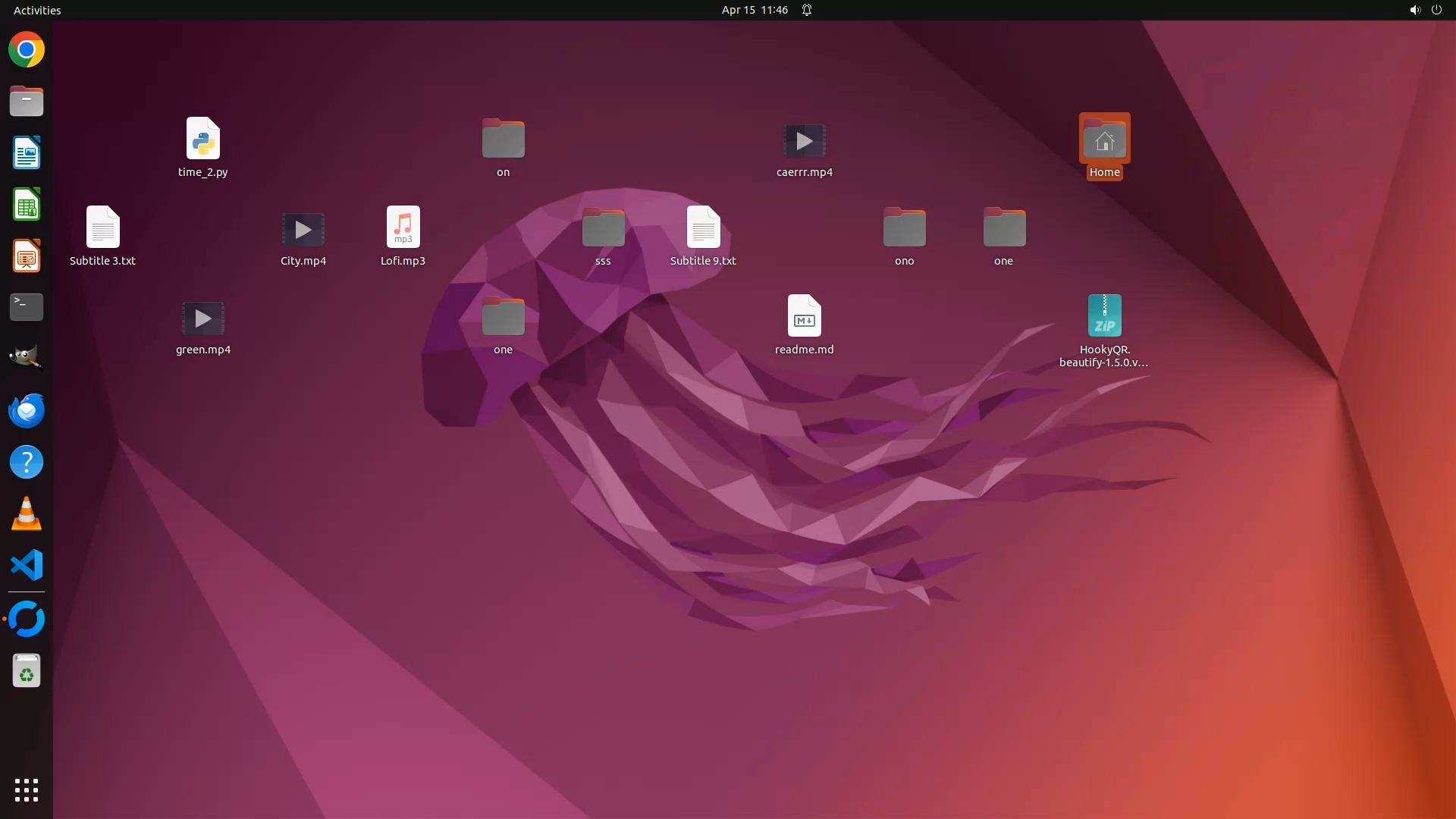Viewport: 1456px width, 819px height.
Task: Launch VLC media player
Action: click(x=27, y=514)
